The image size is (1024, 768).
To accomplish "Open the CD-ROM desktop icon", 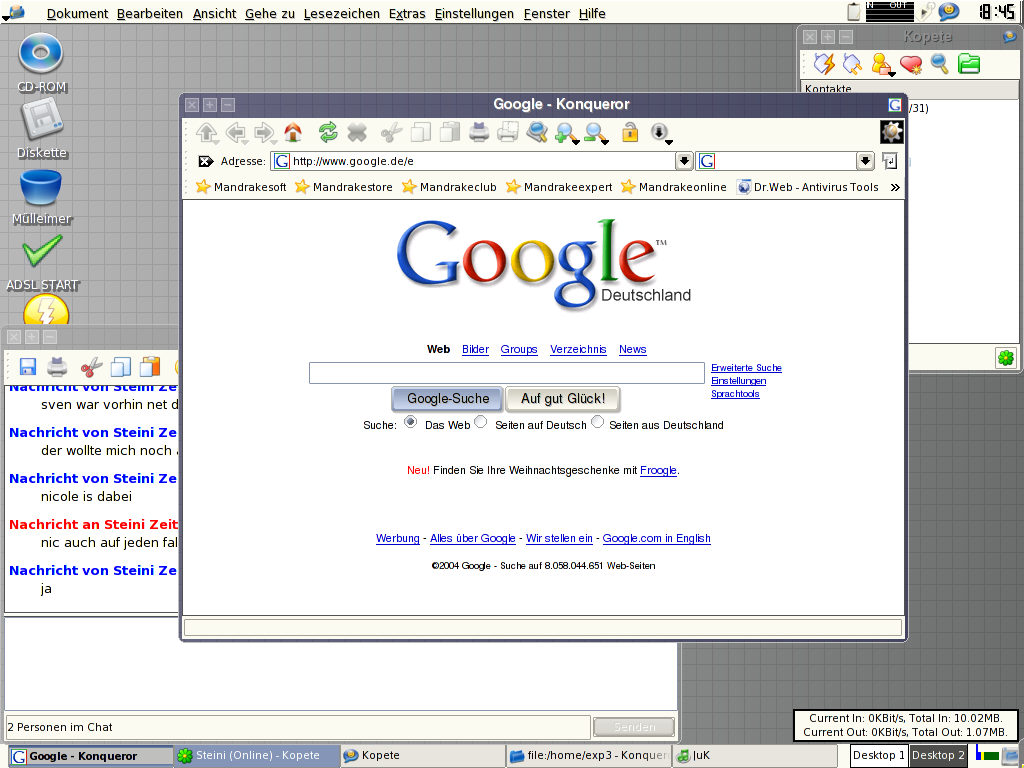I will (41, 63).
